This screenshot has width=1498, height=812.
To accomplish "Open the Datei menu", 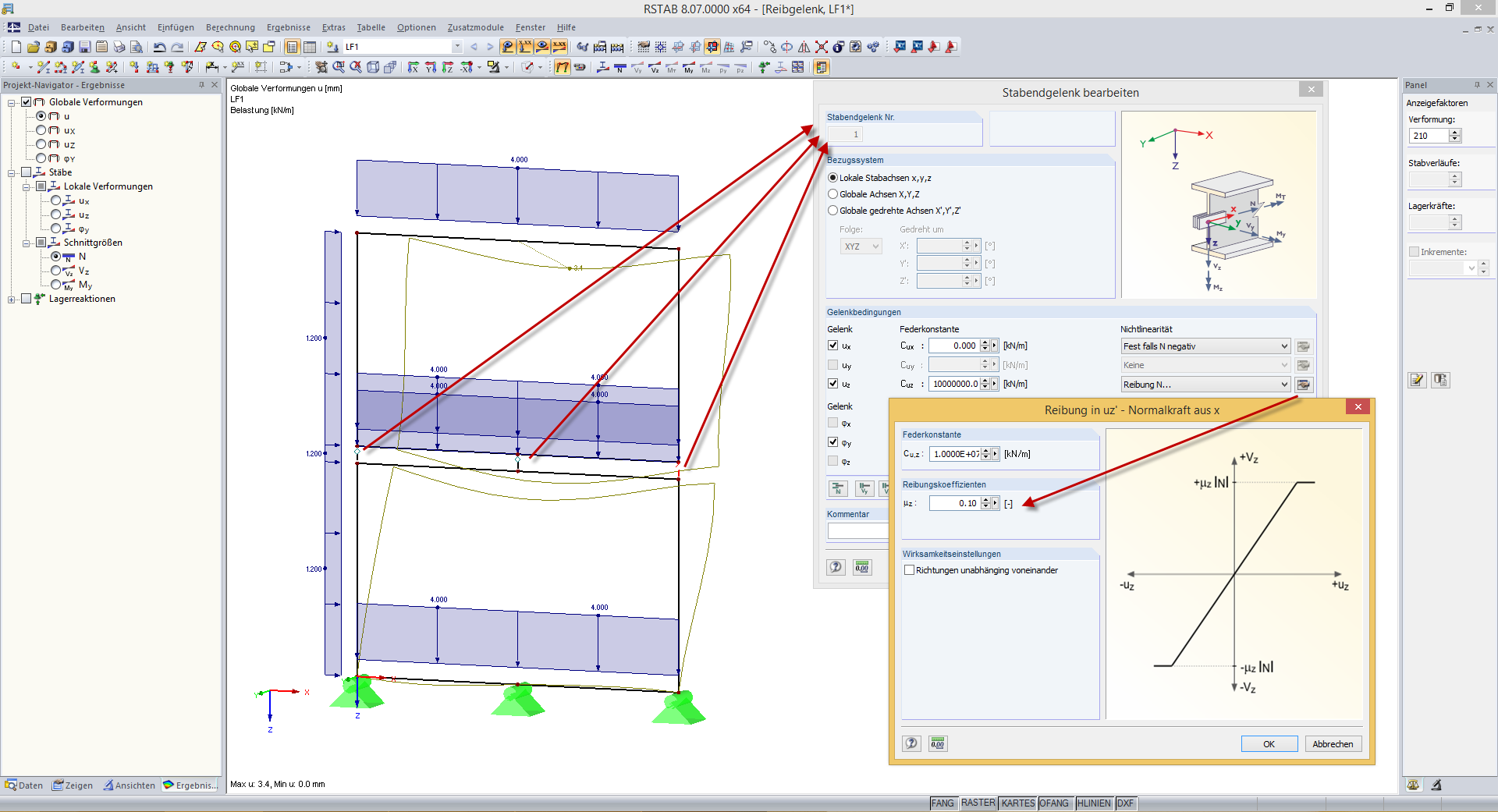I will pyautogui.click(x=38, y=27).
